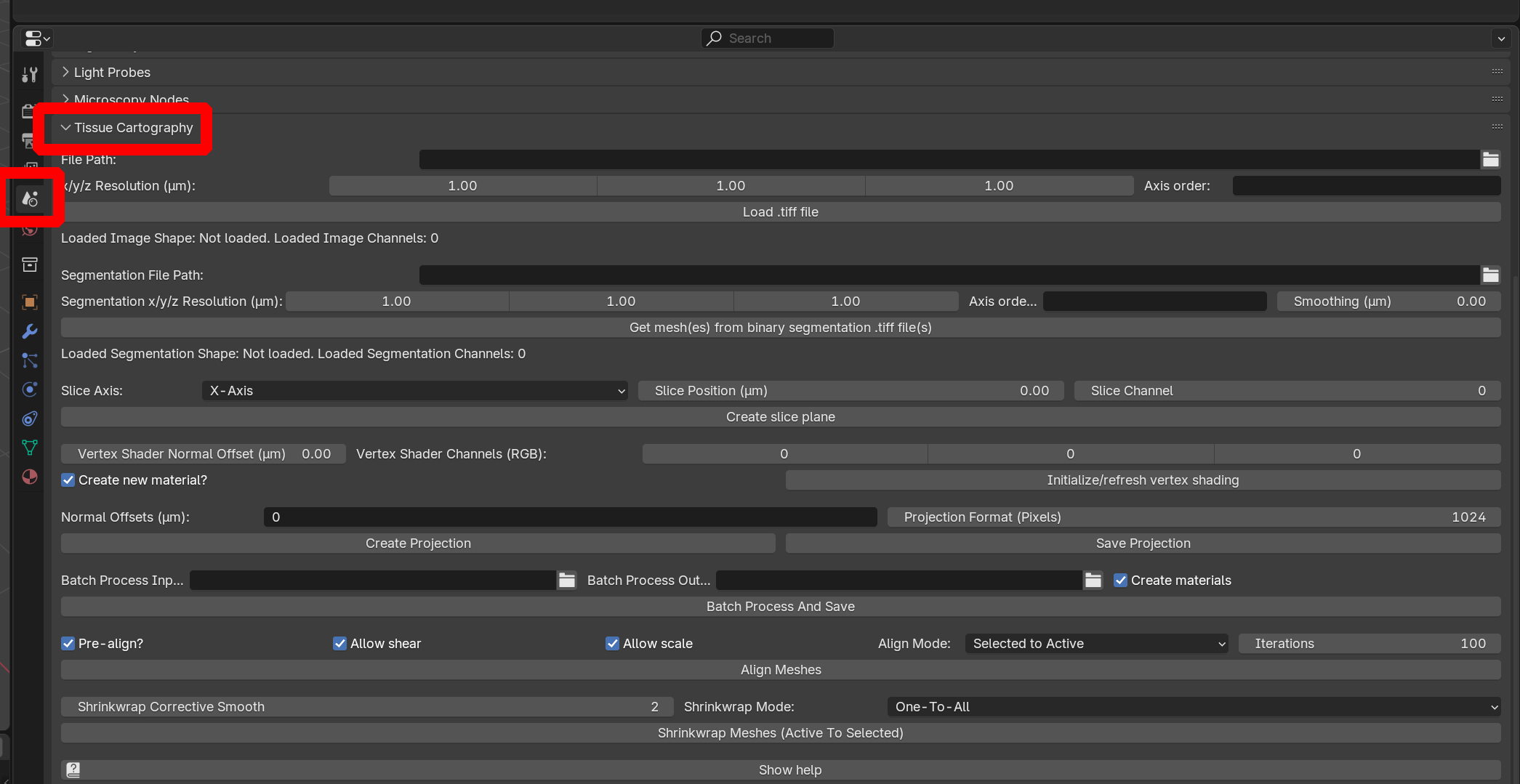1520x784 pixels.
Task: Click Save Projection button
Action: point(1143,543)
